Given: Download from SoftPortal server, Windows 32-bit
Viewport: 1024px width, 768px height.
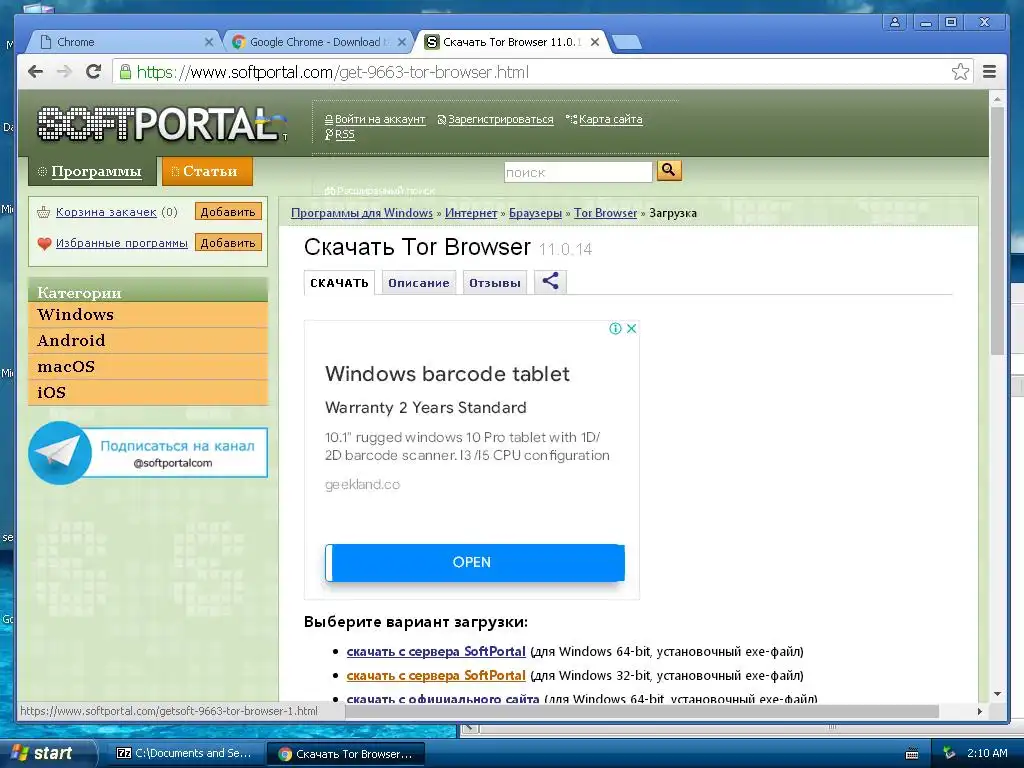Looking at the screenshot, I should [436, 675].
